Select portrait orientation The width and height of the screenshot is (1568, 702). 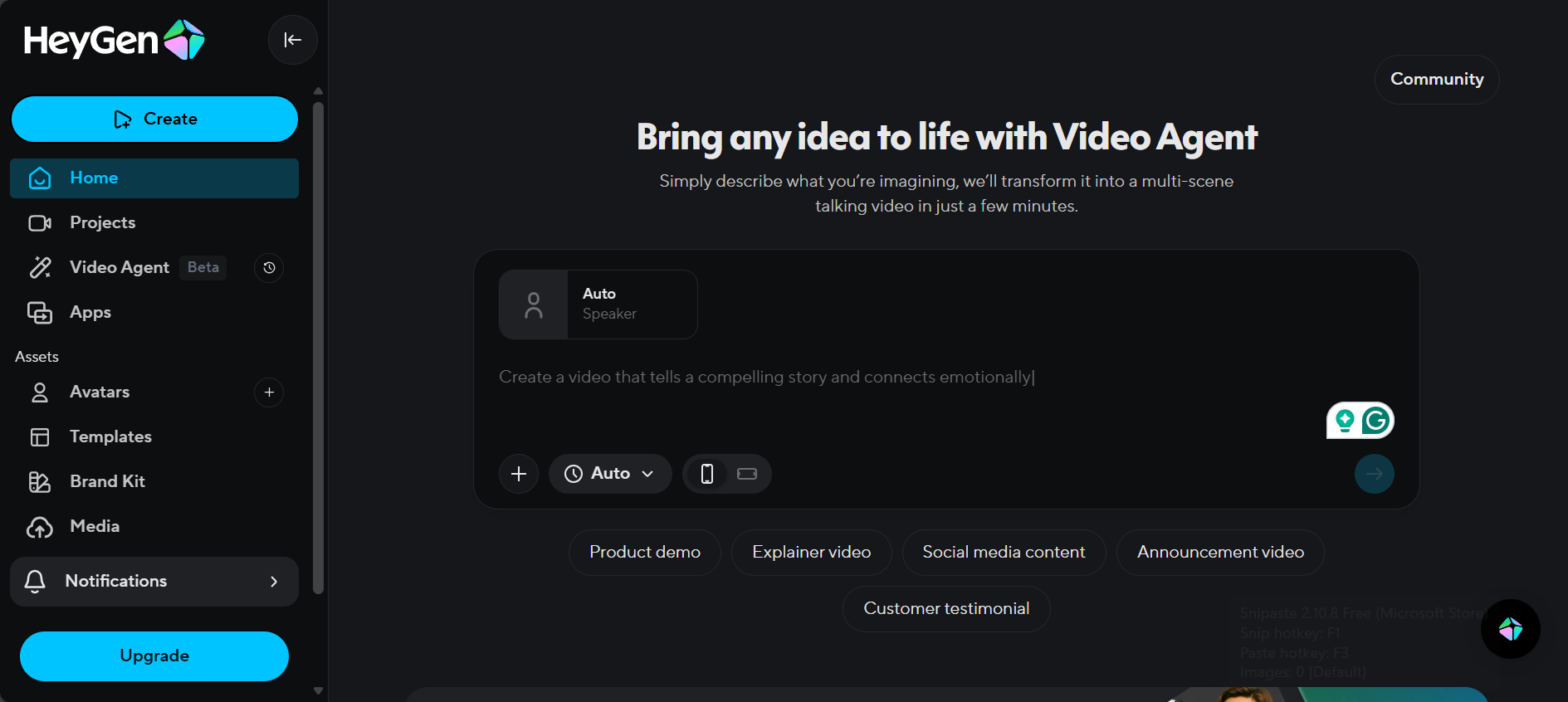707,474
